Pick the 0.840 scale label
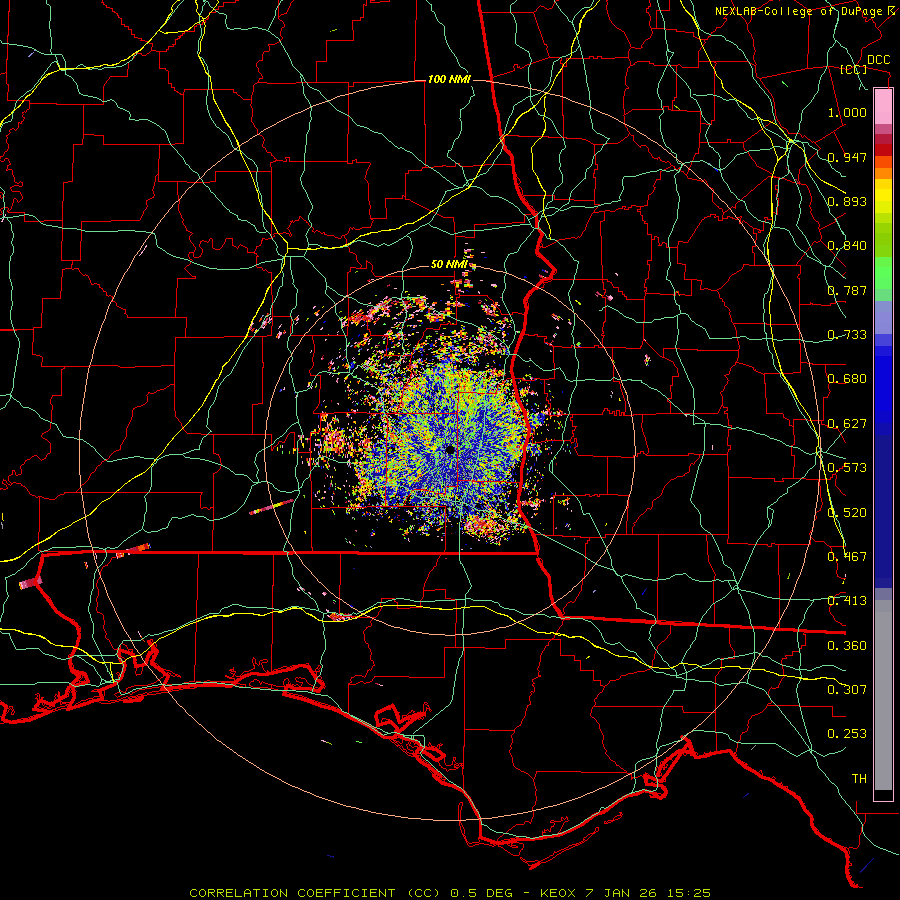 point(847,246)
